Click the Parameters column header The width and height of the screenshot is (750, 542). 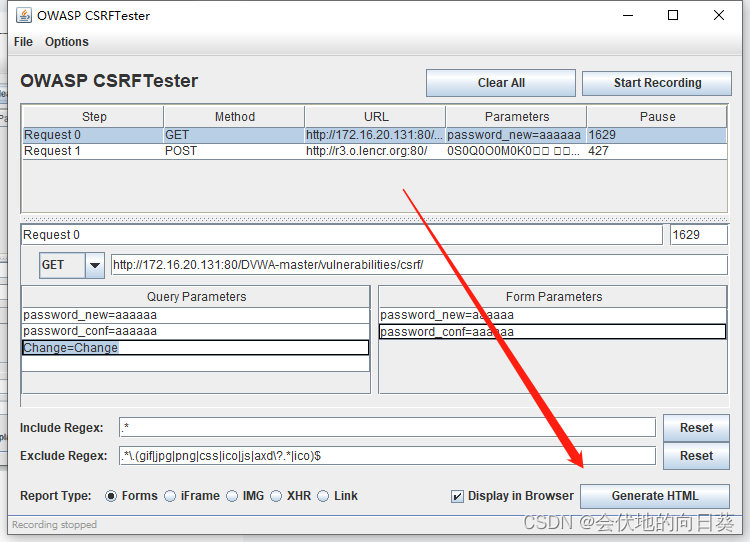[517, 117]
